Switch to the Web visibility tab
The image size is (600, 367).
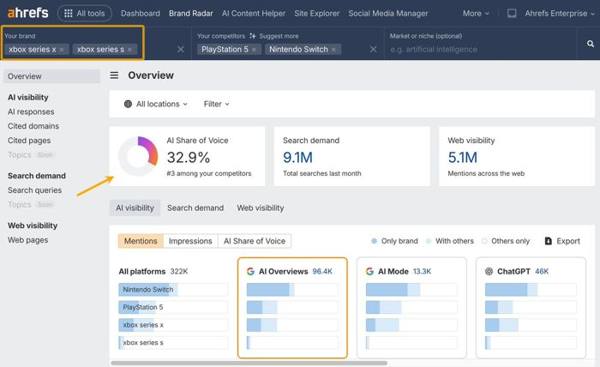[x=260, y=208]
